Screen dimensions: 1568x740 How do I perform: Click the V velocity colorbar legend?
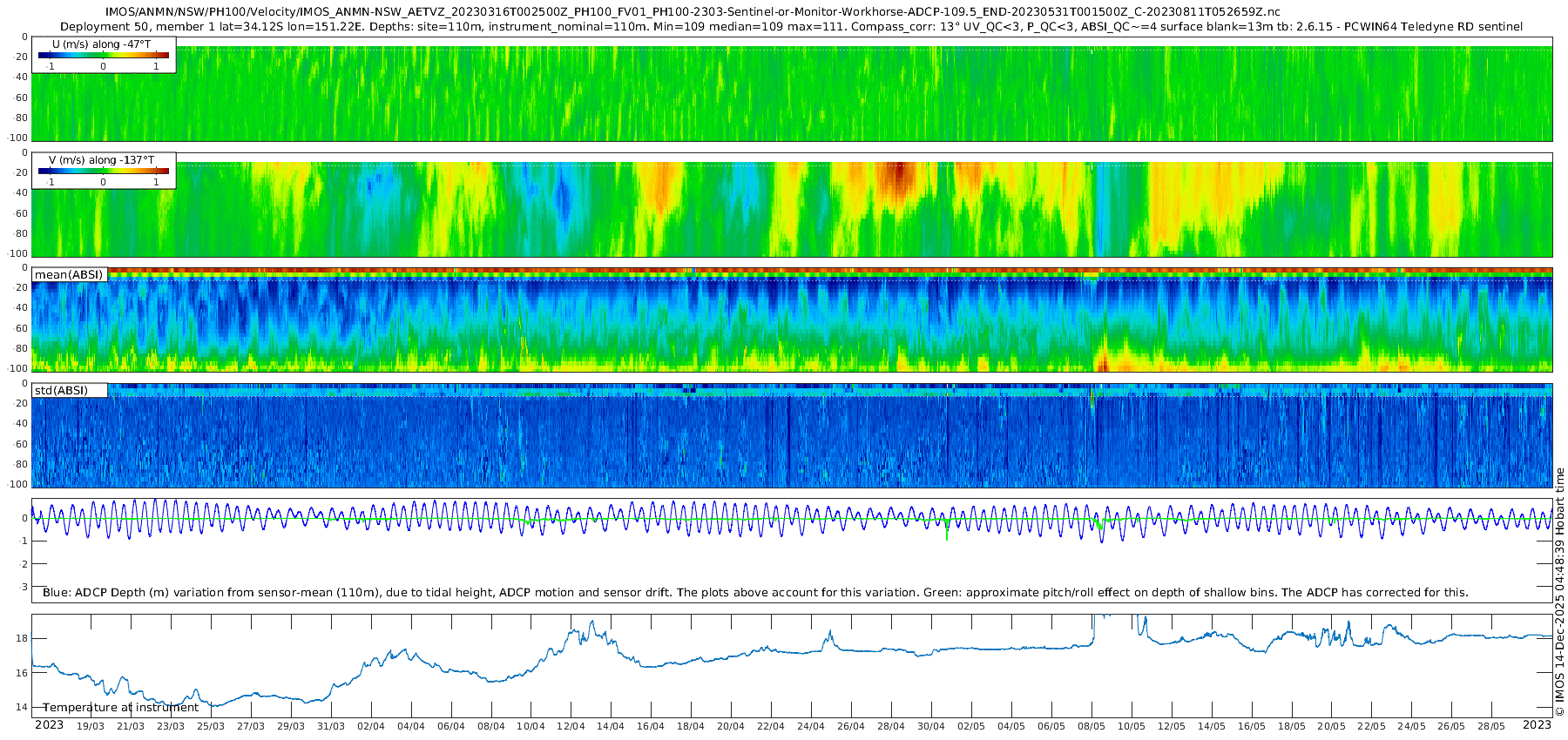(104, 171)
